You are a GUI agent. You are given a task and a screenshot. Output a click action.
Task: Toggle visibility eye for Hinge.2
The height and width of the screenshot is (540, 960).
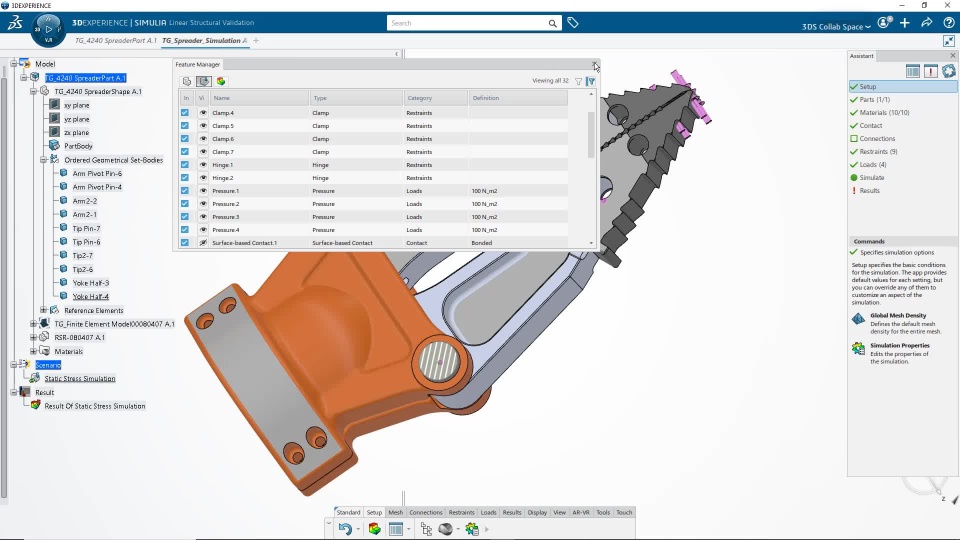tap(203, 178)
